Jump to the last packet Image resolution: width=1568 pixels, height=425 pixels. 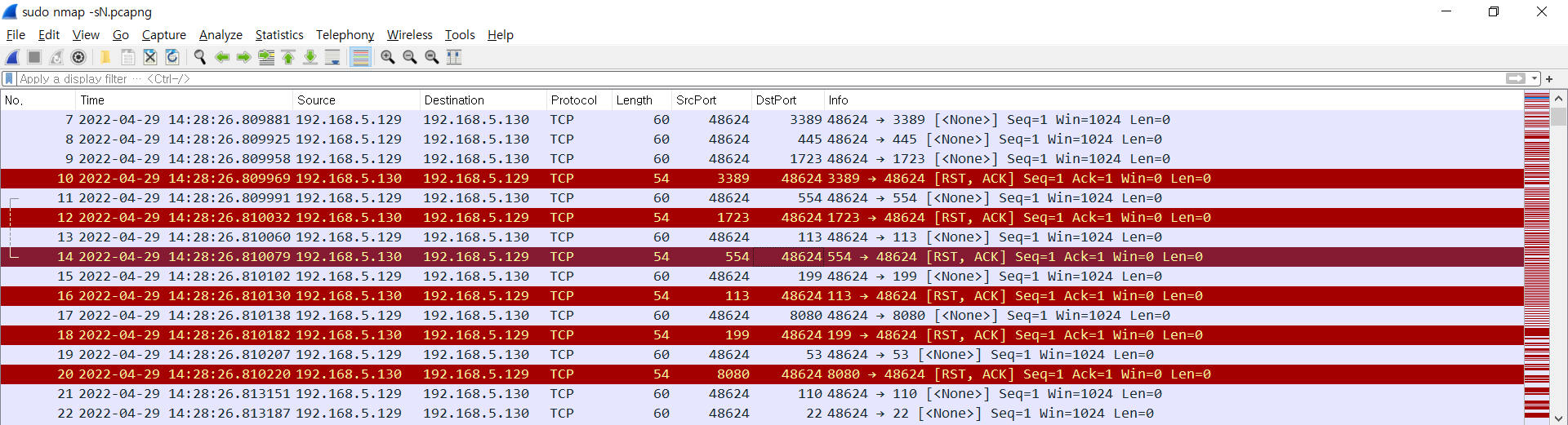coord(310,57)
